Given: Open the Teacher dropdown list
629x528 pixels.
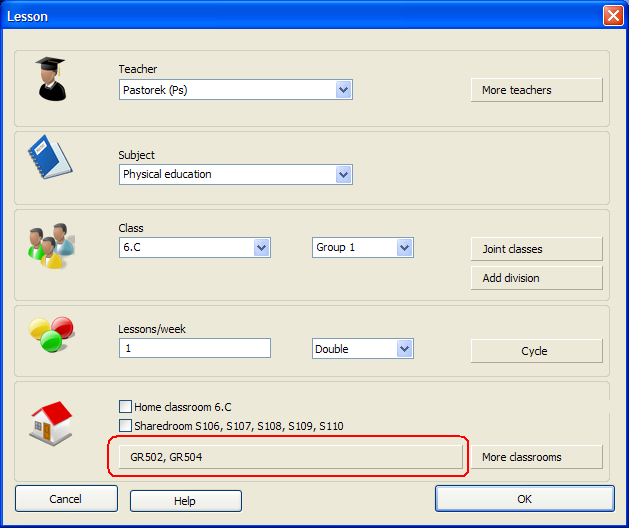Looking at the screenshot, I should (x=343, y=90).
